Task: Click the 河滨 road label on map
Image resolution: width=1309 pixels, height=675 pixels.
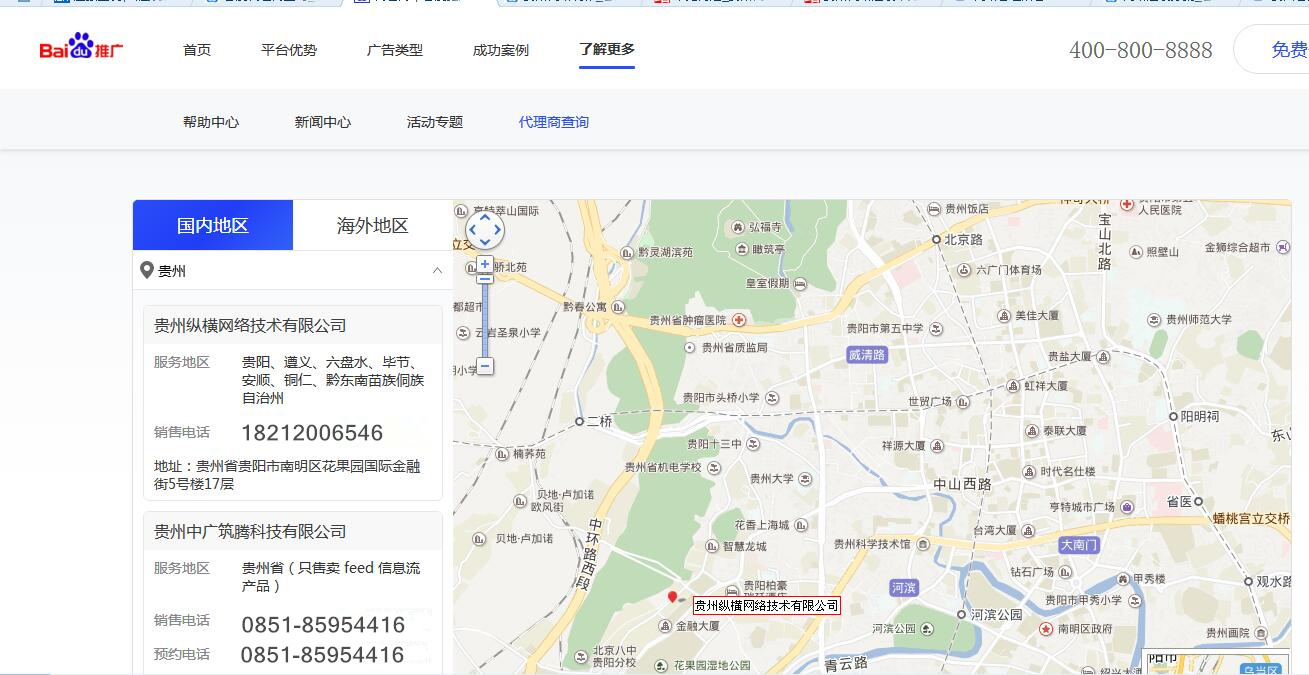Action: click(x=903, y=588)
